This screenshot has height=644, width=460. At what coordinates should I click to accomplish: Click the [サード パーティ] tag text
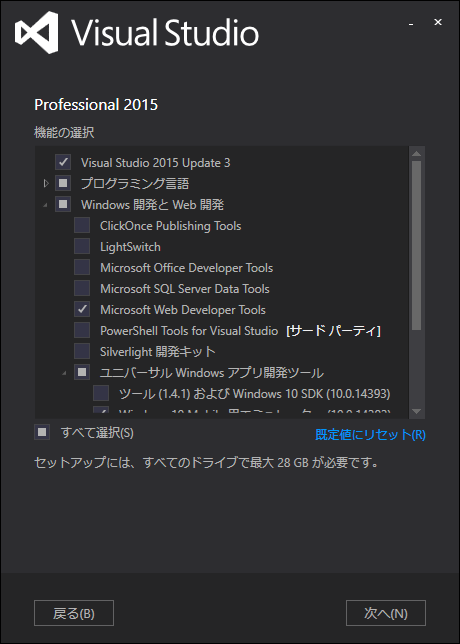(x=333, y=331)
